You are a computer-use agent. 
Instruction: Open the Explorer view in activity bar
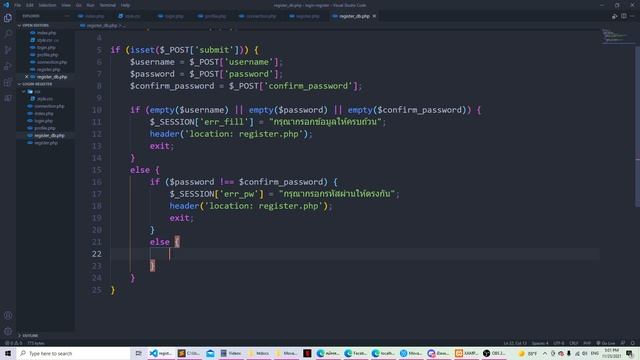[8, 18]
